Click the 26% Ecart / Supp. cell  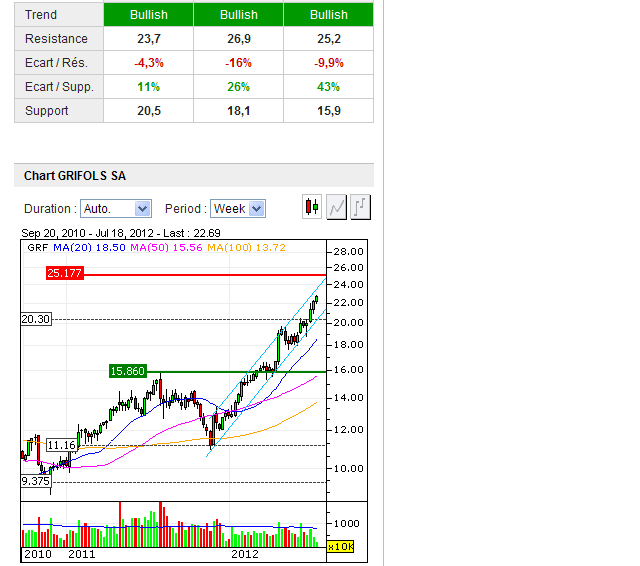click(x=239, y=87)
